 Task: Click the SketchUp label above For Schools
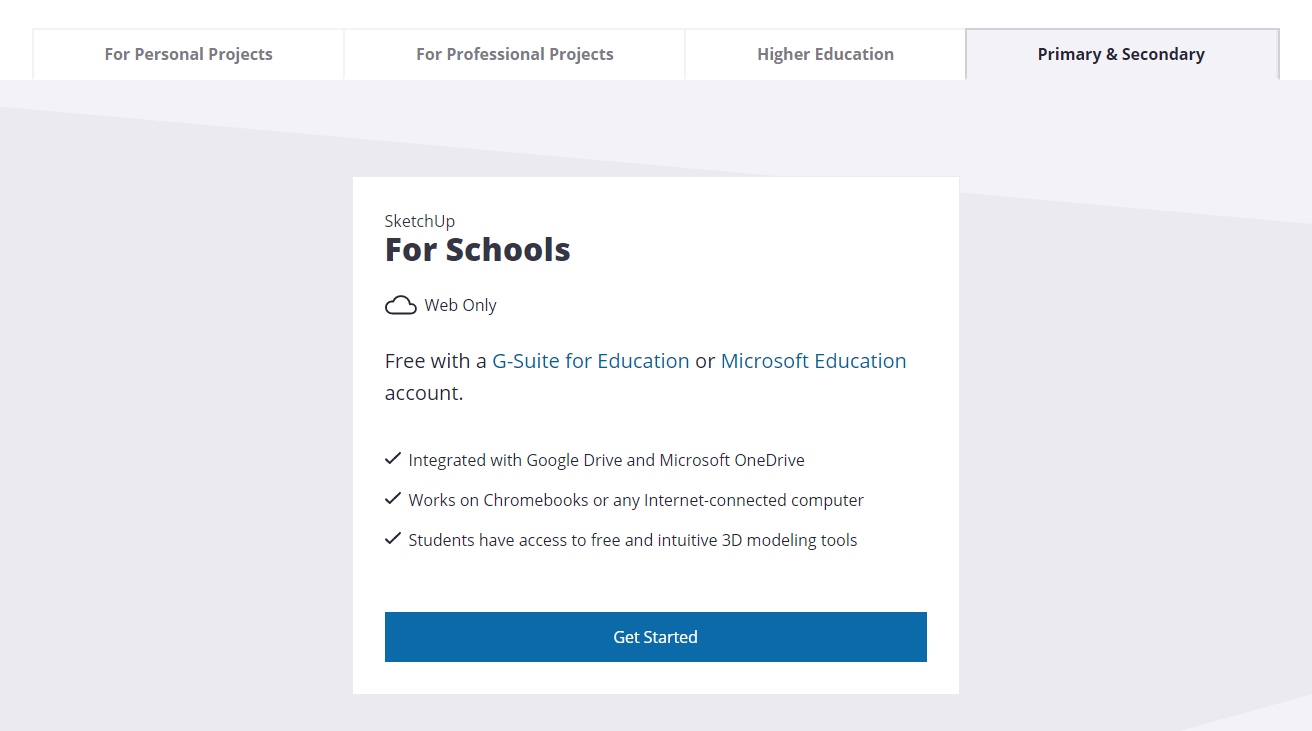pyautogui.click(x=420, y=221)
